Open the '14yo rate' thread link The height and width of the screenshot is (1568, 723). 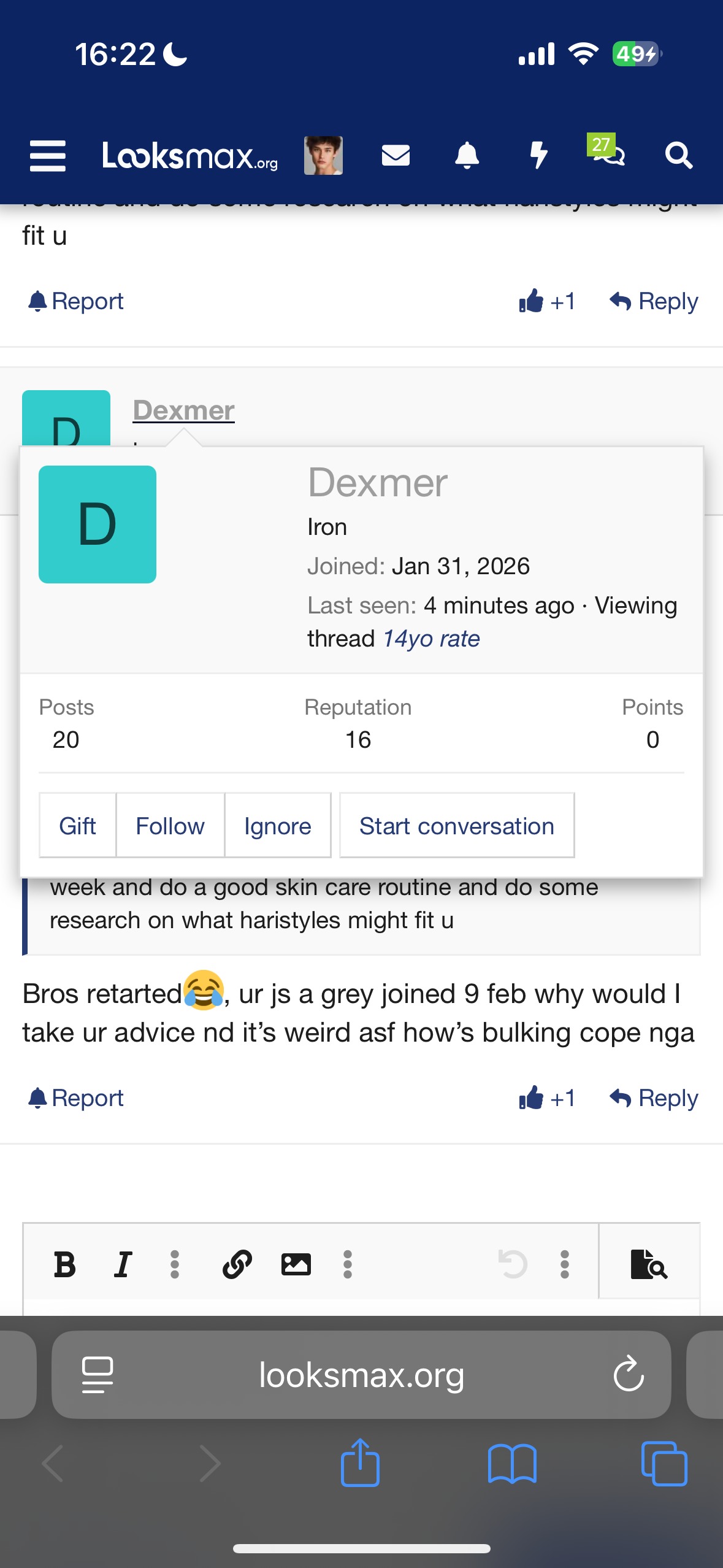431,639
